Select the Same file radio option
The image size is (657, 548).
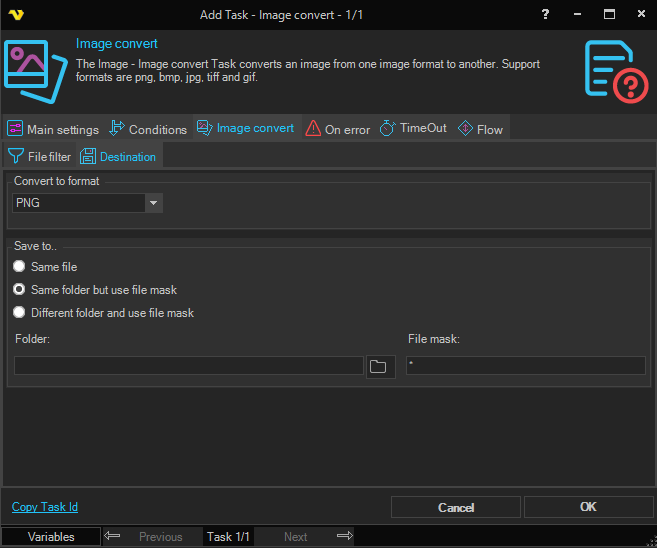tap(20, 267)
